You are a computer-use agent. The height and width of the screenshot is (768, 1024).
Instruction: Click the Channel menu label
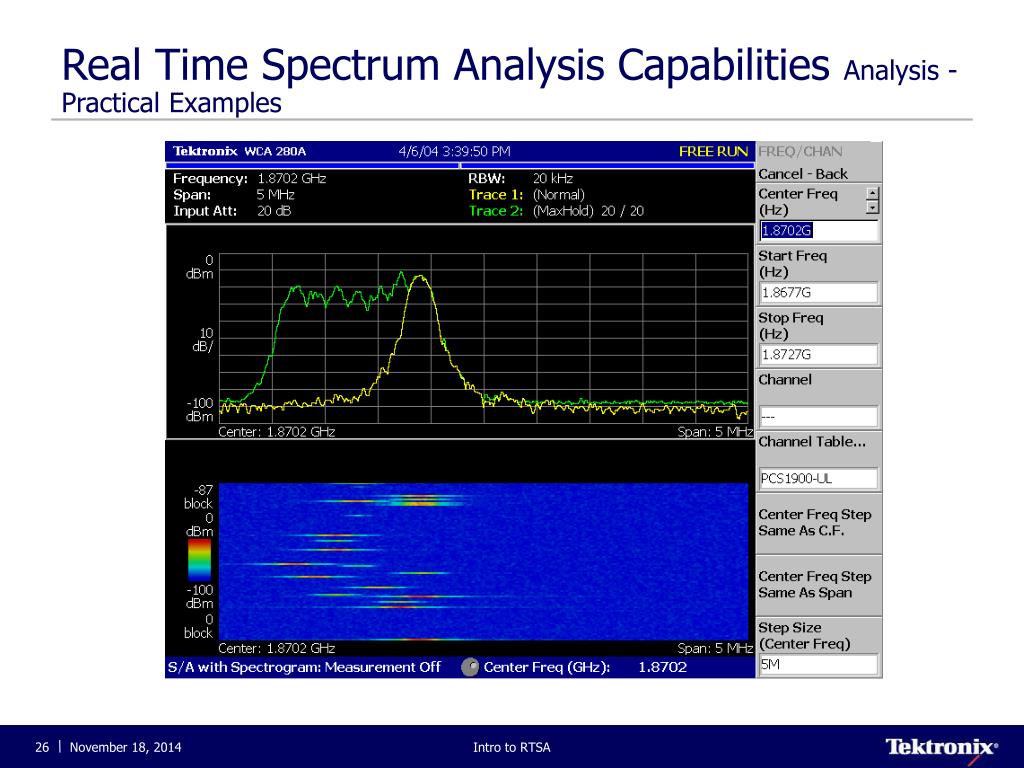784,379
